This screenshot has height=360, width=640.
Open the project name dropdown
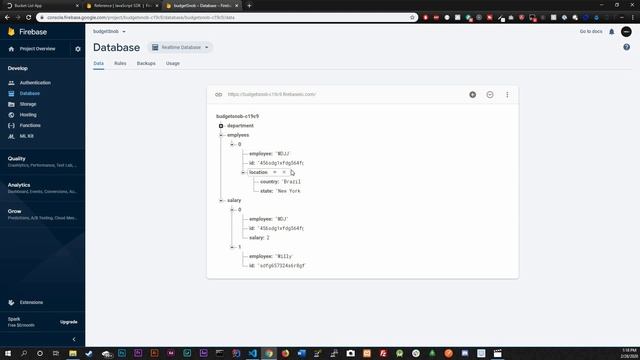click(109, 31)
